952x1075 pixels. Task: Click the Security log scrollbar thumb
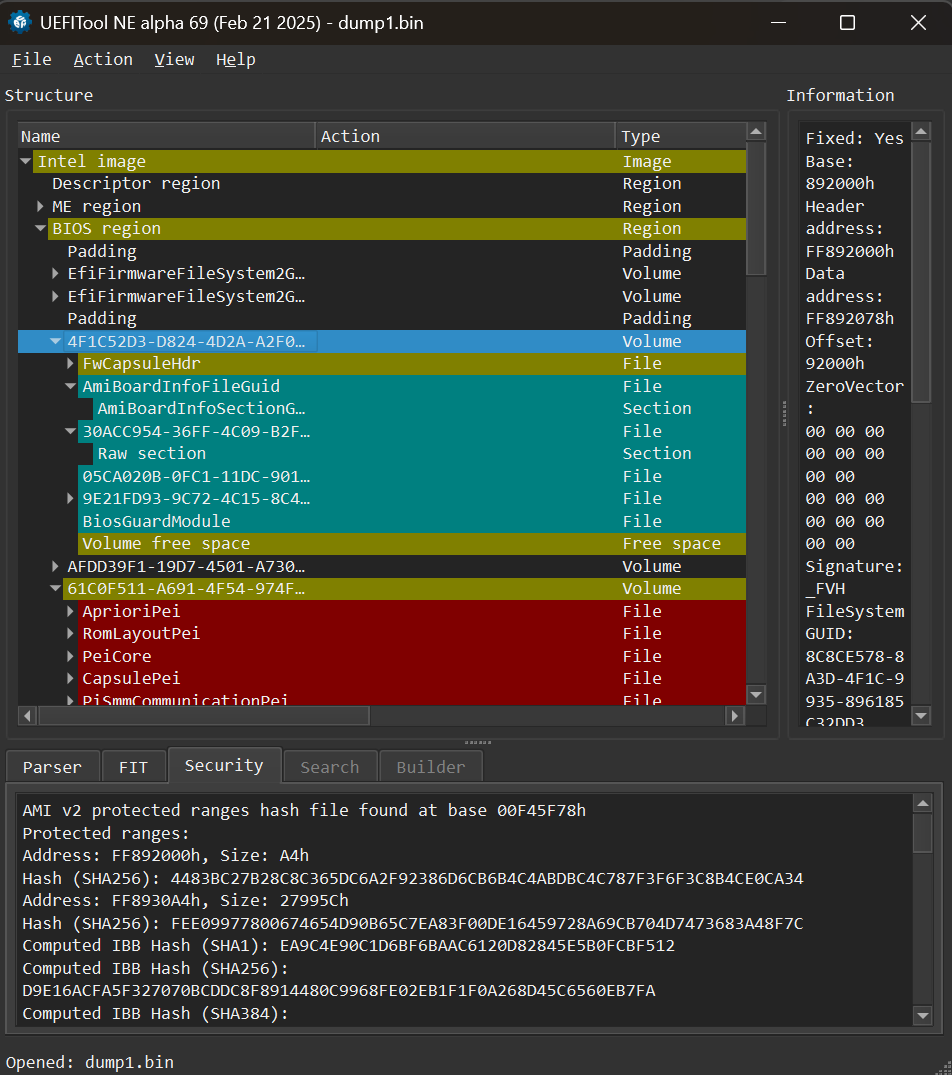(x=923, y=833)
